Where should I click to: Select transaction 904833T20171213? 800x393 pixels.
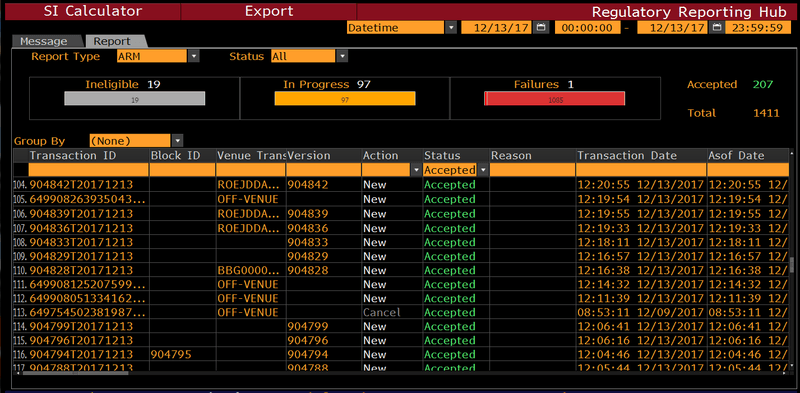81,242
